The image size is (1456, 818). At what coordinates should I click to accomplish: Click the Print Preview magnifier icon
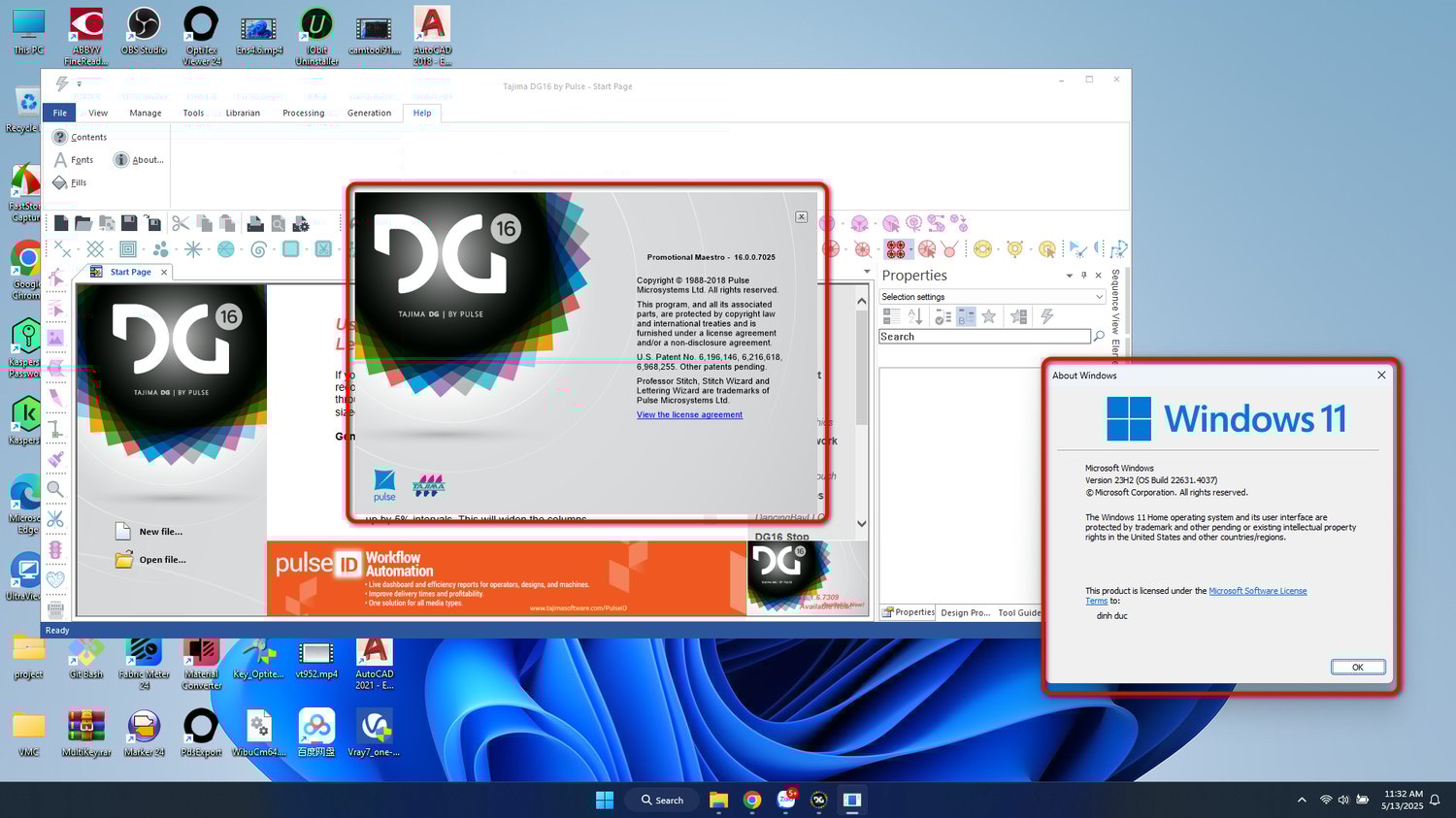pos(279,224)
